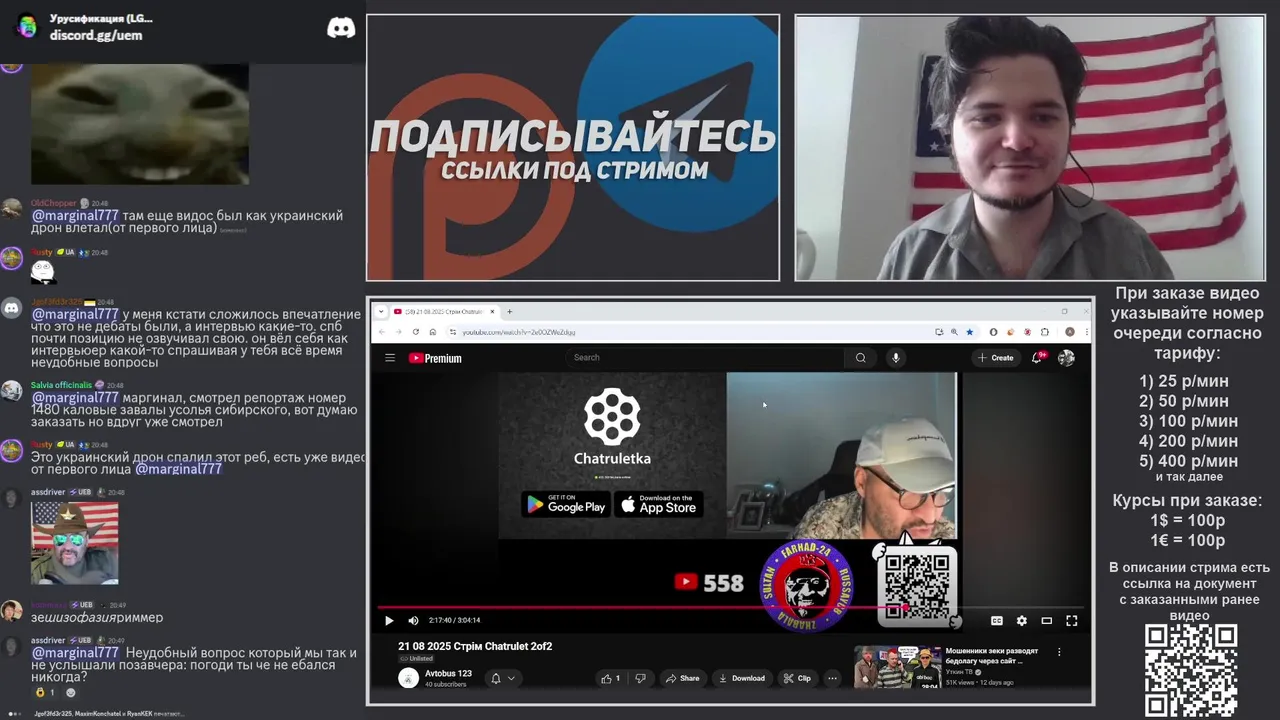1280x720 pixels.
Task: Enter fullscreen on the video player
Action: (x=1071, y=620)
